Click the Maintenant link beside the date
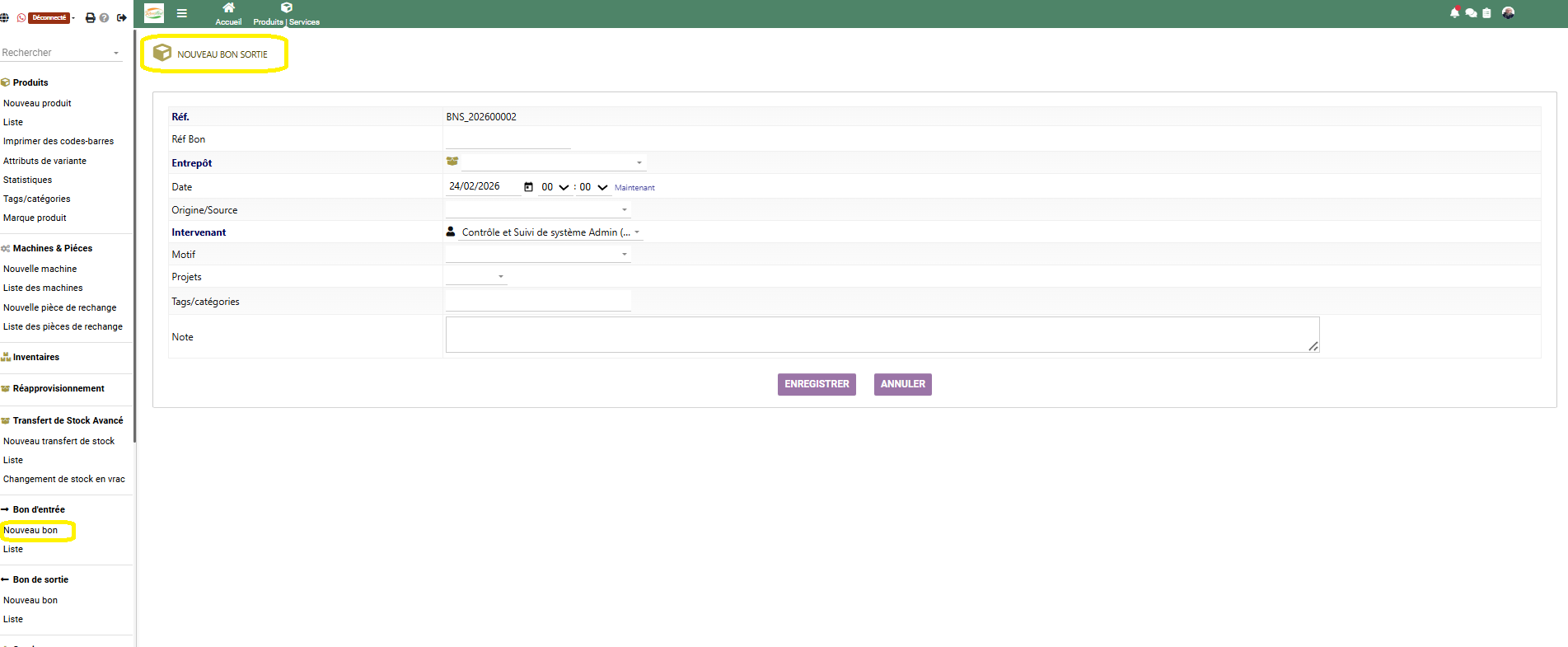This screenshot has width=1568, height=647. pos(634,188)
